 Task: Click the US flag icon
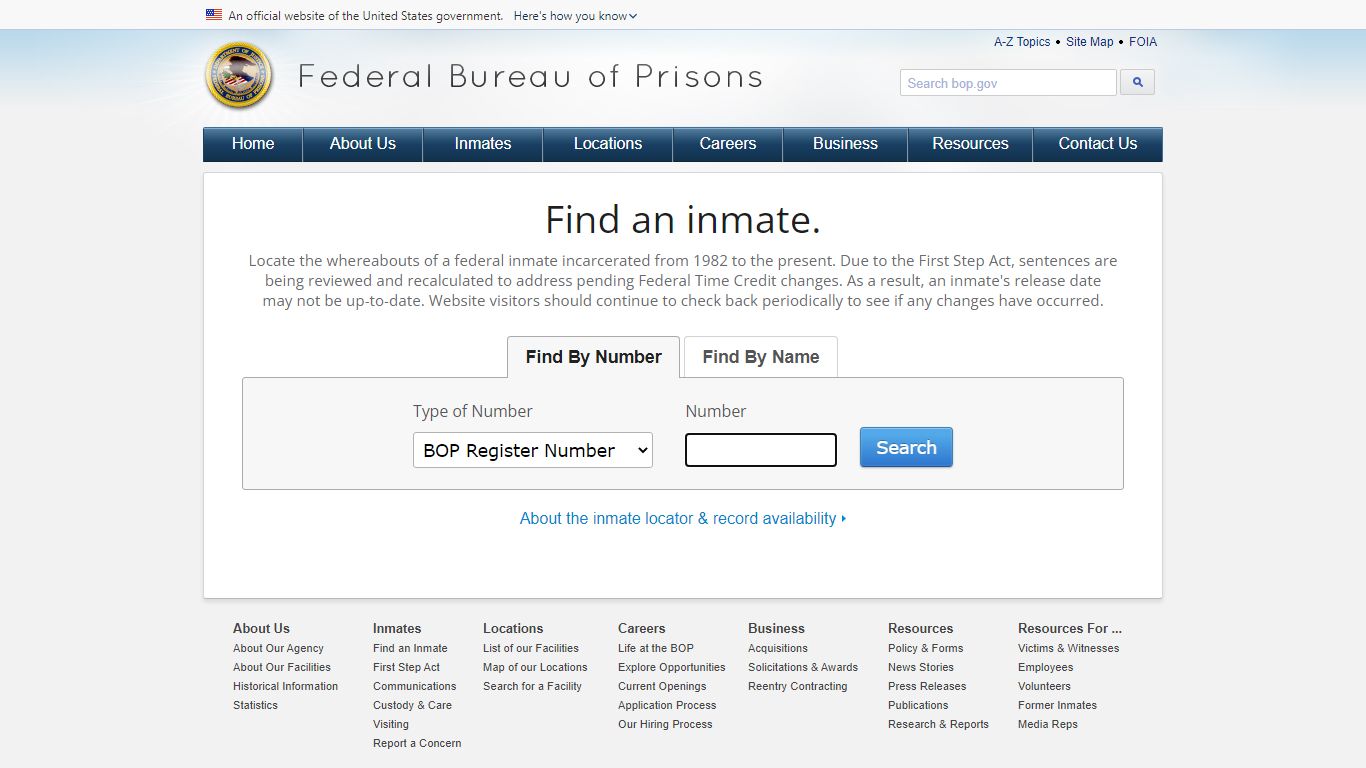click(x=214, y=15)
